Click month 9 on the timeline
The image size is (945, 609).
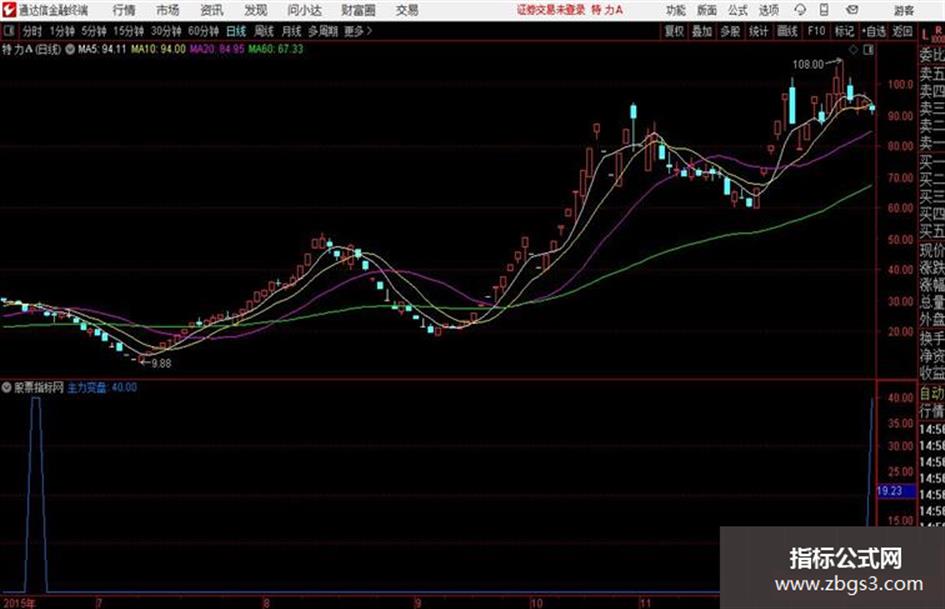click(x=418, y=603)
